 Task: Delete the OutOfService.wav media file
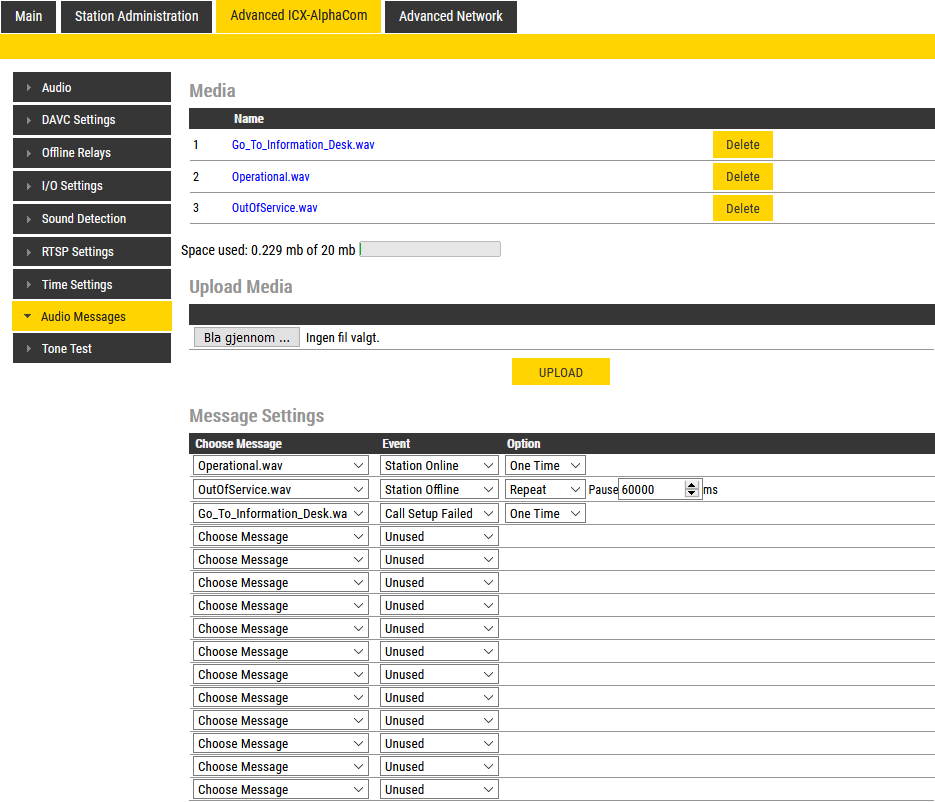(x=742, y=209)
